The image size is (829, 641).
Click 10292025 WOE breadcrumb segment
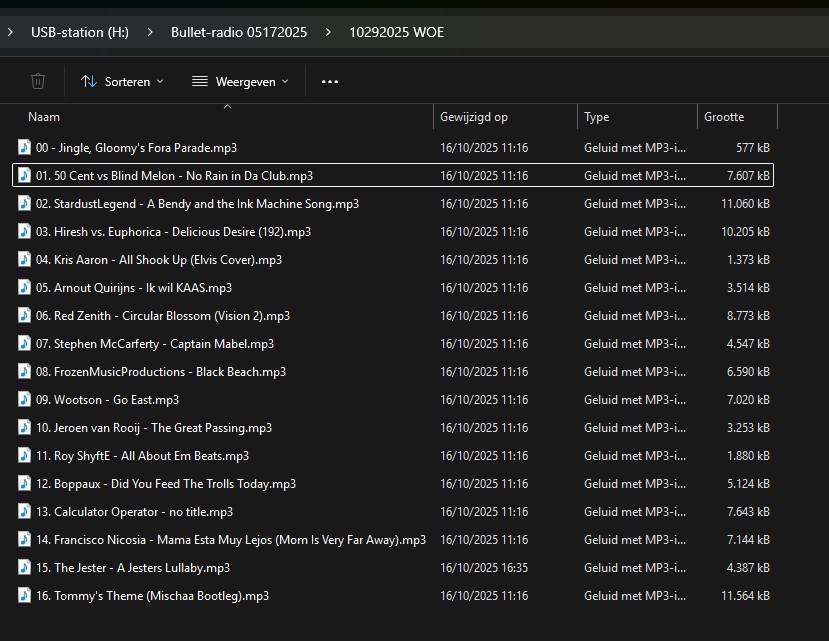pos(397,32)
